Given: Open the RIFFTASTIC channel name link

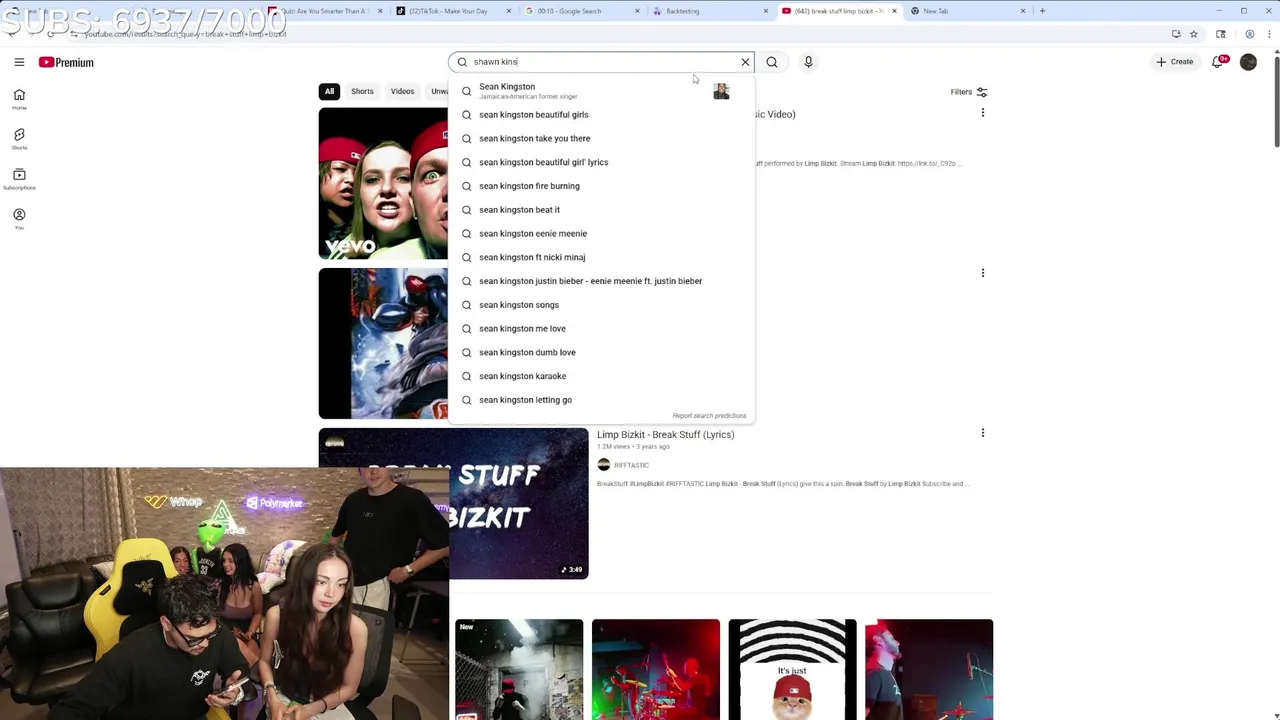Looking at the screenshot, I should 631,465.
